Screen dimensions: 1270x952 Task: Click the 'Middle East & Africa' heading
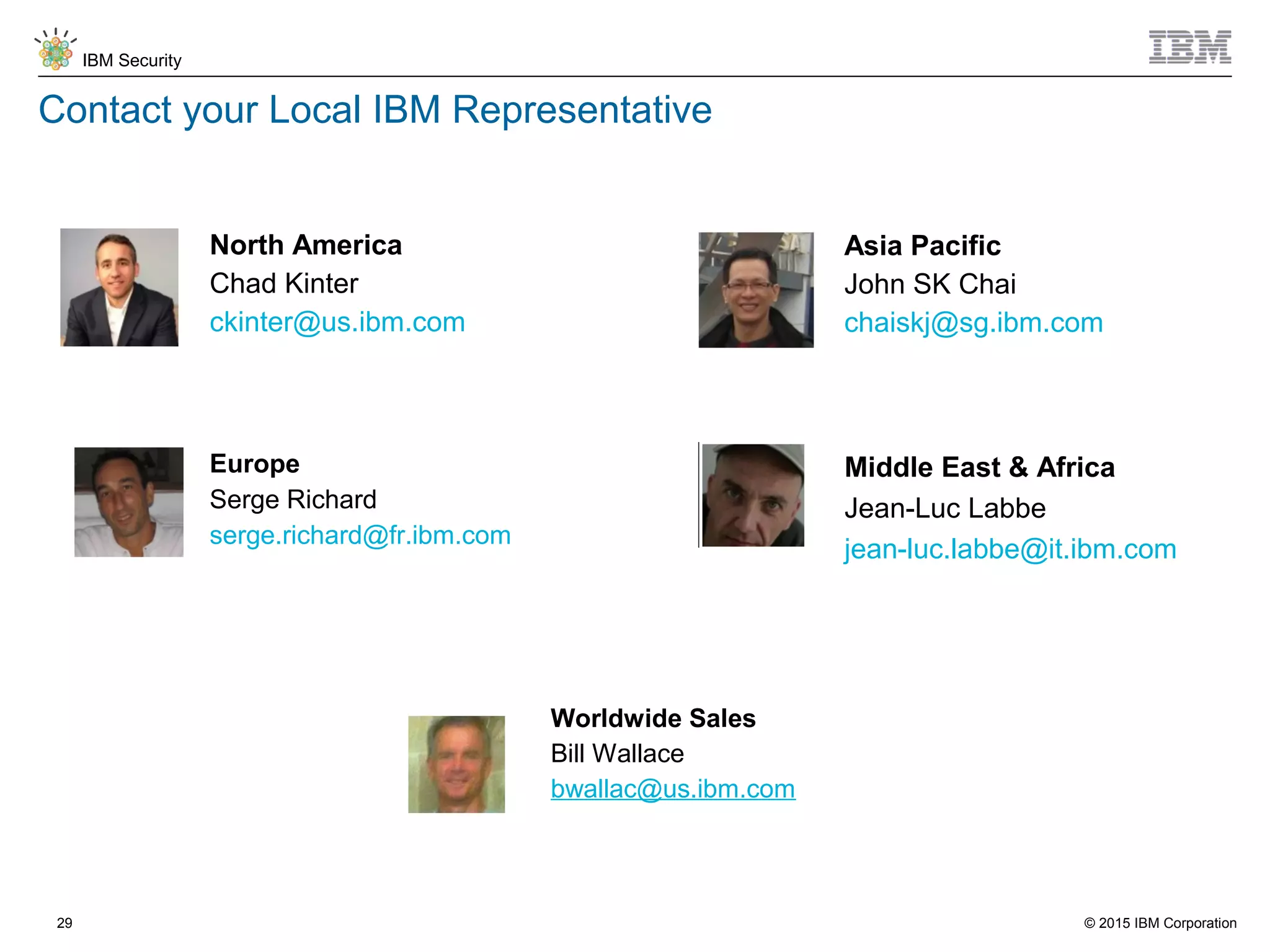point(979,467)
